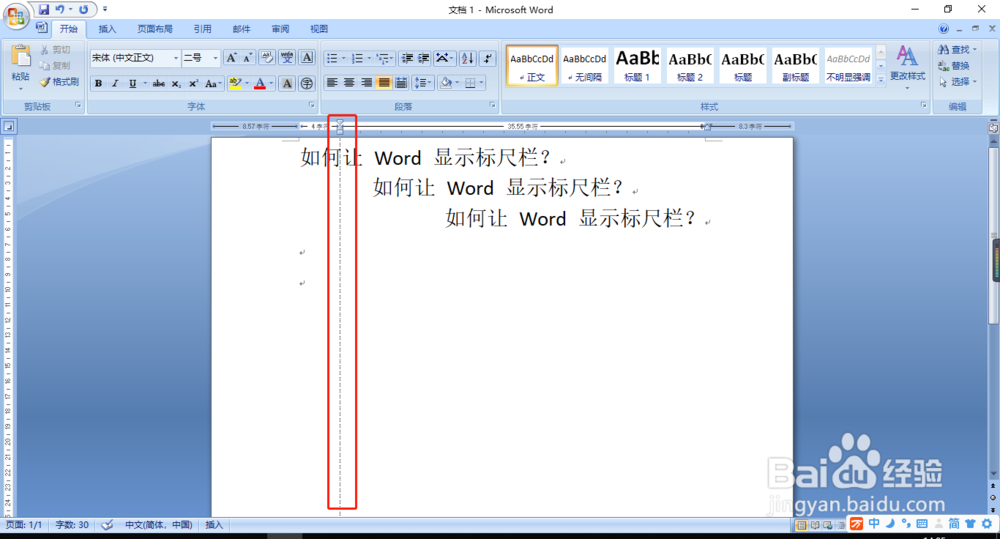
Task: Expand the styles gallery
Action: (881, 80)
